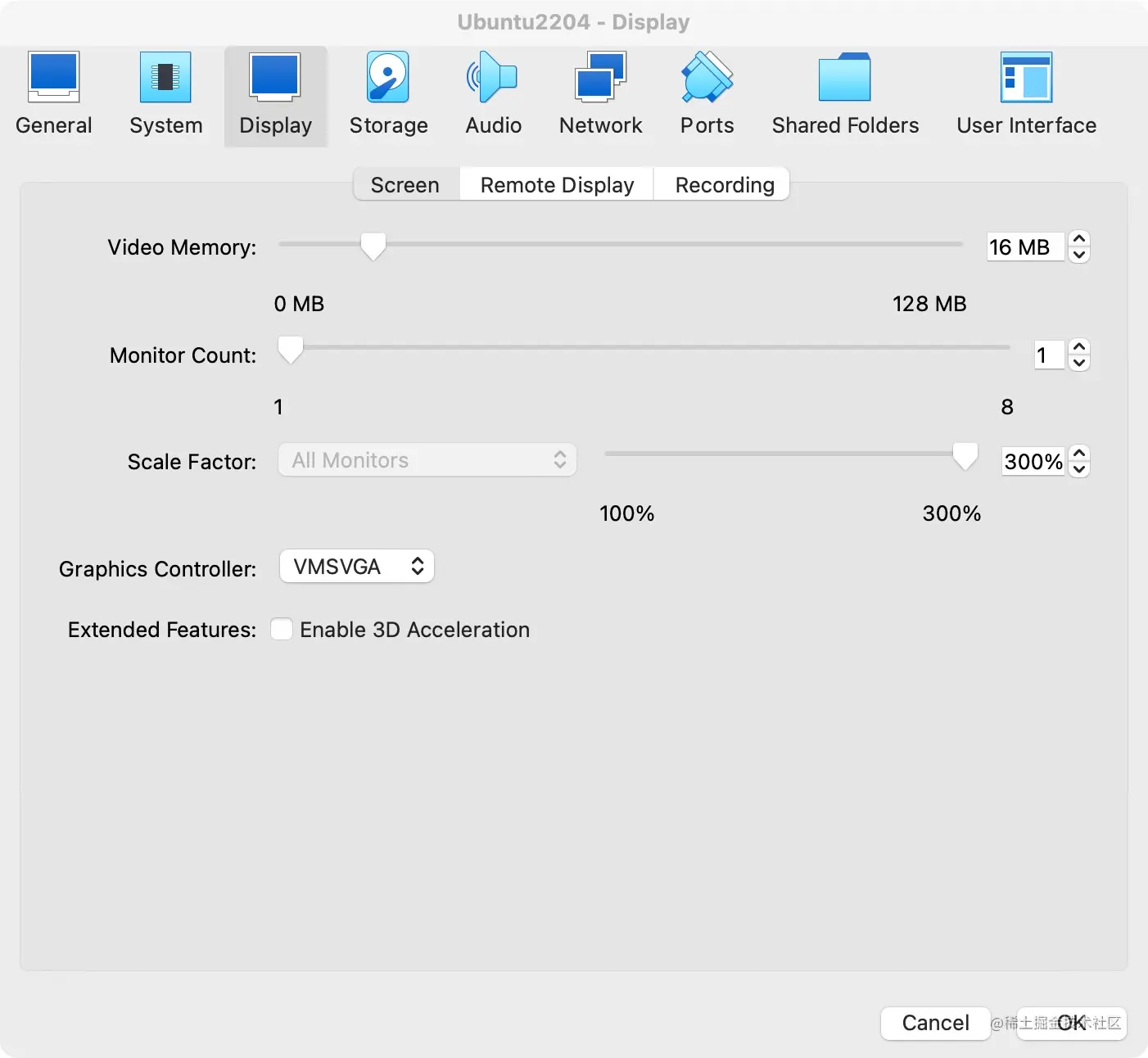This screenshot has width=1148, height=1058.
Task: Click the Scale Factor label
Action: point(192,462)
